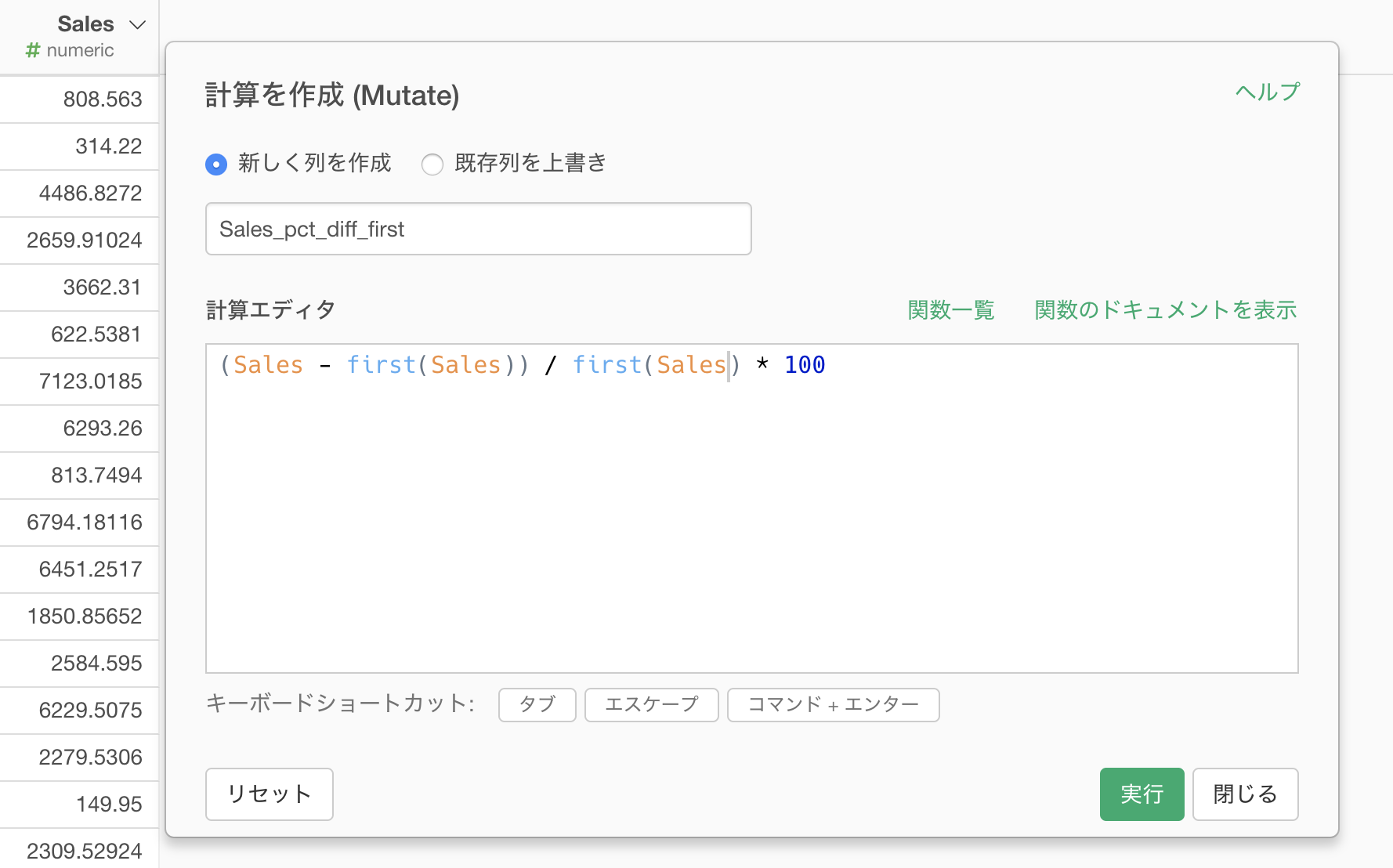Select the 3662.31 Sales cell
The height and width of the screenshot is (868, 1393).
coord(79,288)
